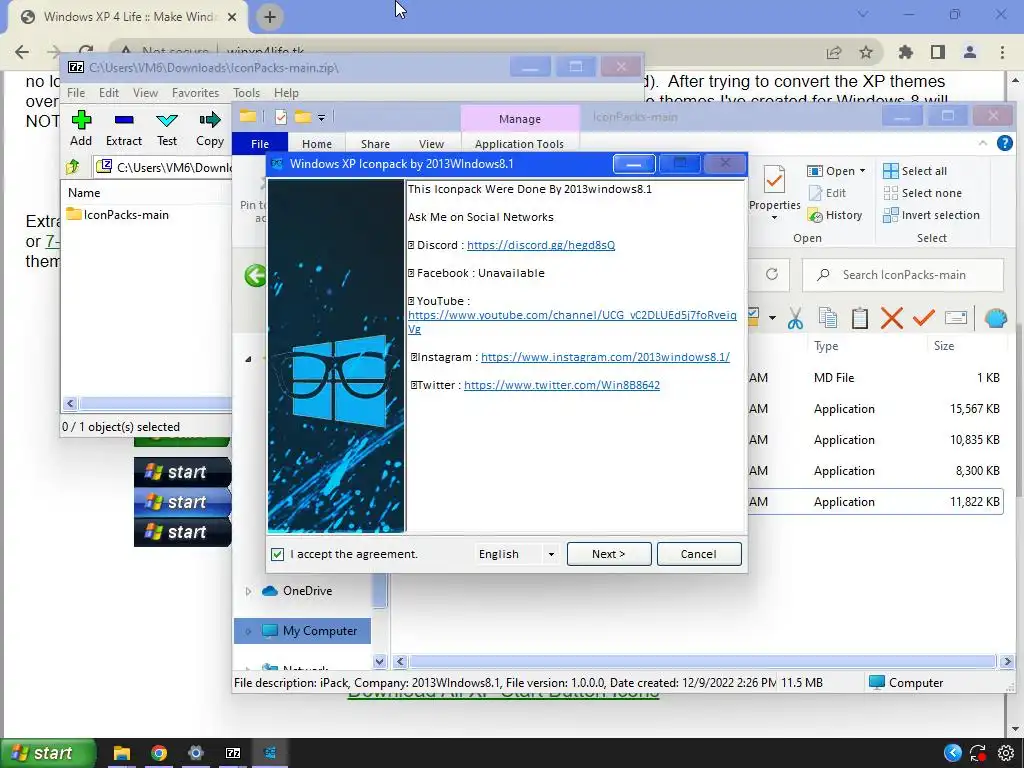
Task: Click the Start button on the taskbar
Action: point(48,753)
